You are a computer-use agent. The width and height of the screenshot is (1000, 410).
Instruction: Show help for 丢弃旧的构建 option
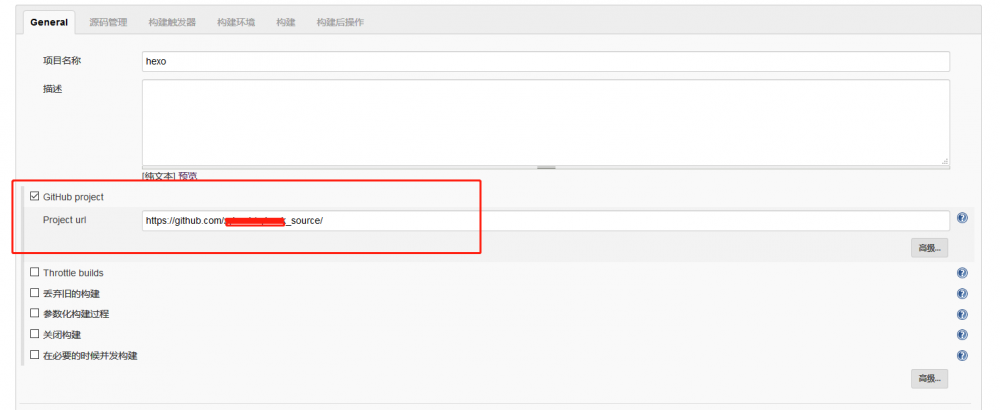[x=962, y=294]
